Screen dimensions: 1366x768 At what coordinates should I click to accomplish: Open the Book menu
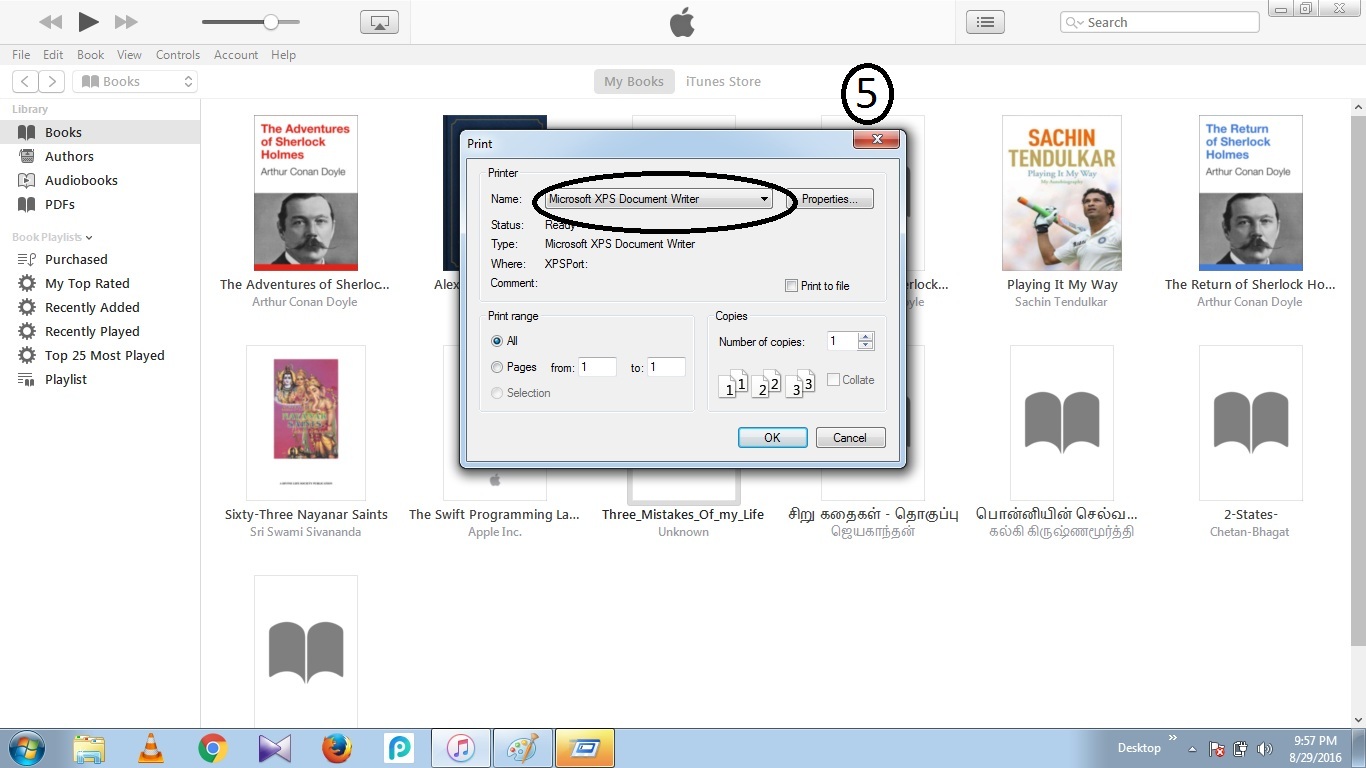[91, 55]
